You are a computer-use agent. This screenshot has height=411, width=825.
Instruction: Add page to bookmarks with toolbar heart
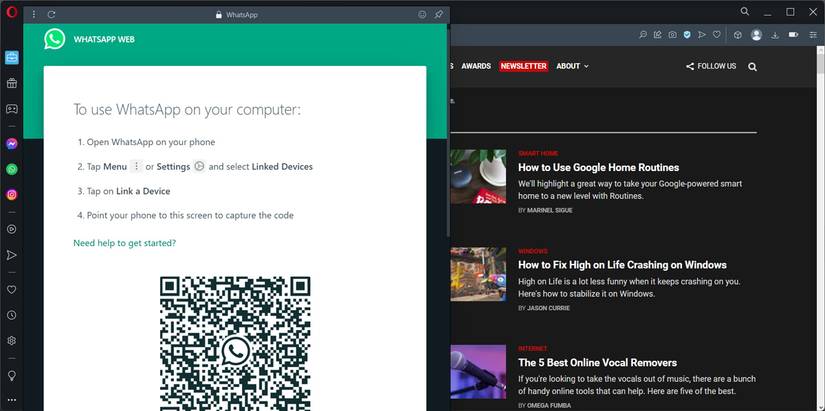pos(717,35)
